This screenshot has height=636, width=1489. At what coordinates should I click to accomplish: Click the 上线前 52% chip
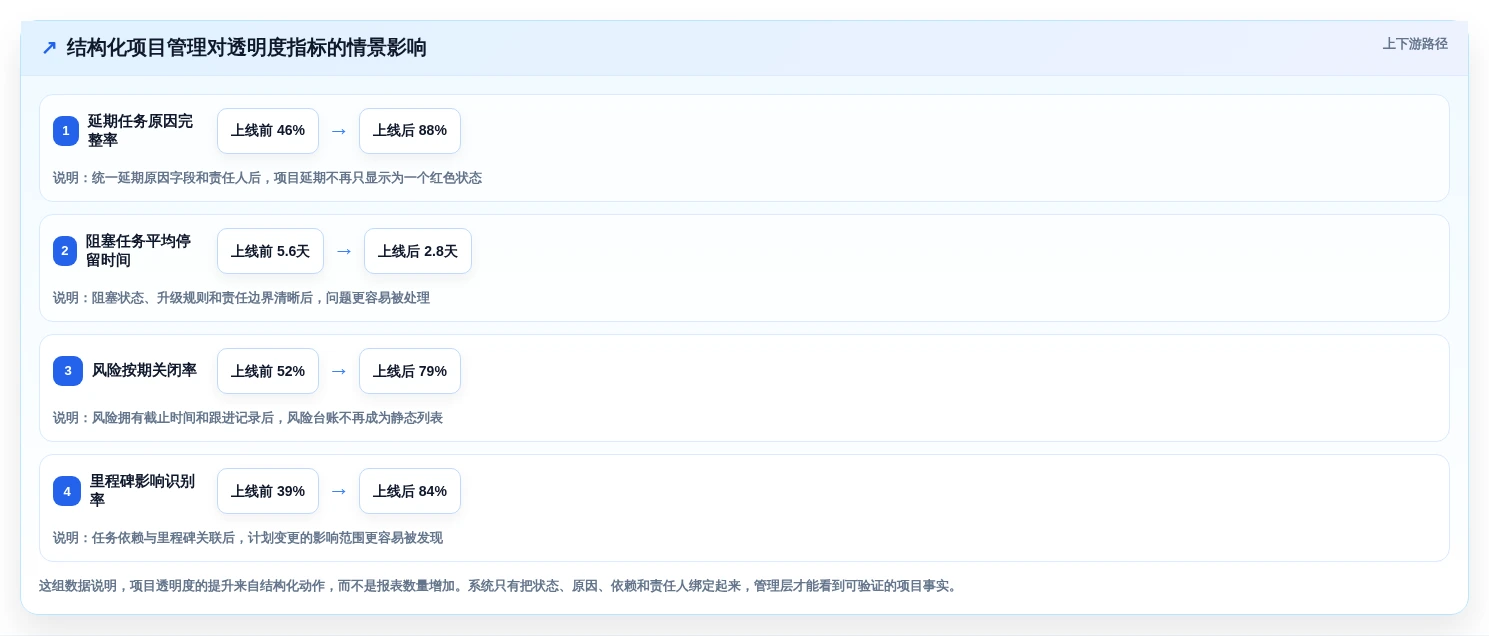tap(268, 371)
